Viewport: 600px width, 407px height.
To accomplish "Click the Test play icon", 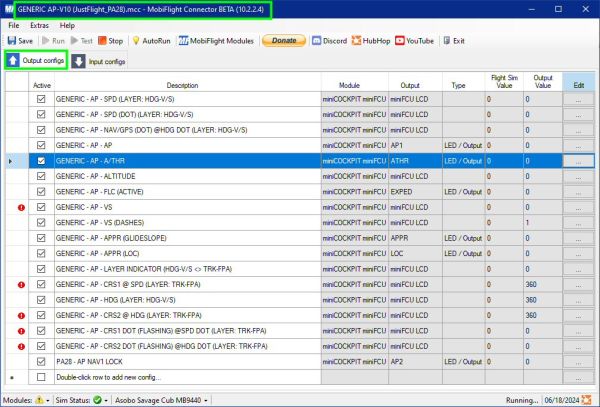I will coord(75,41).
